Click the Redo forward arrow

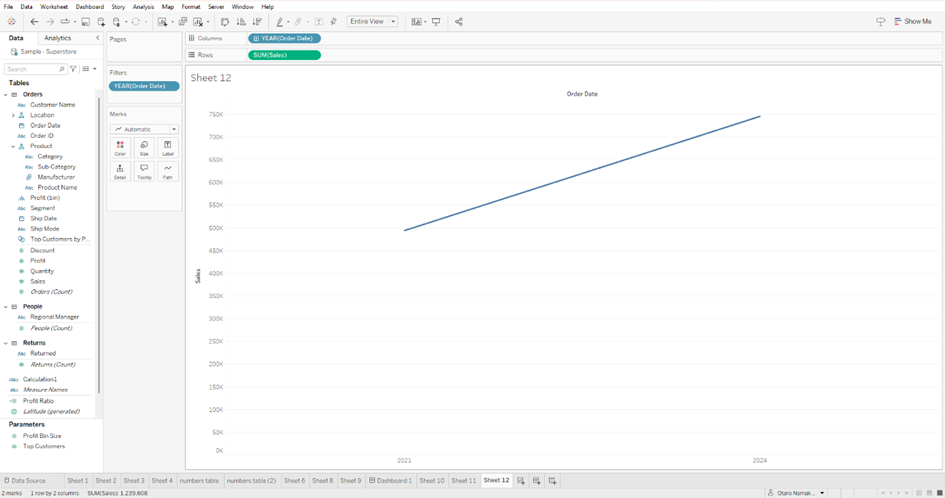pyautogui.click(x=50, y=22)
